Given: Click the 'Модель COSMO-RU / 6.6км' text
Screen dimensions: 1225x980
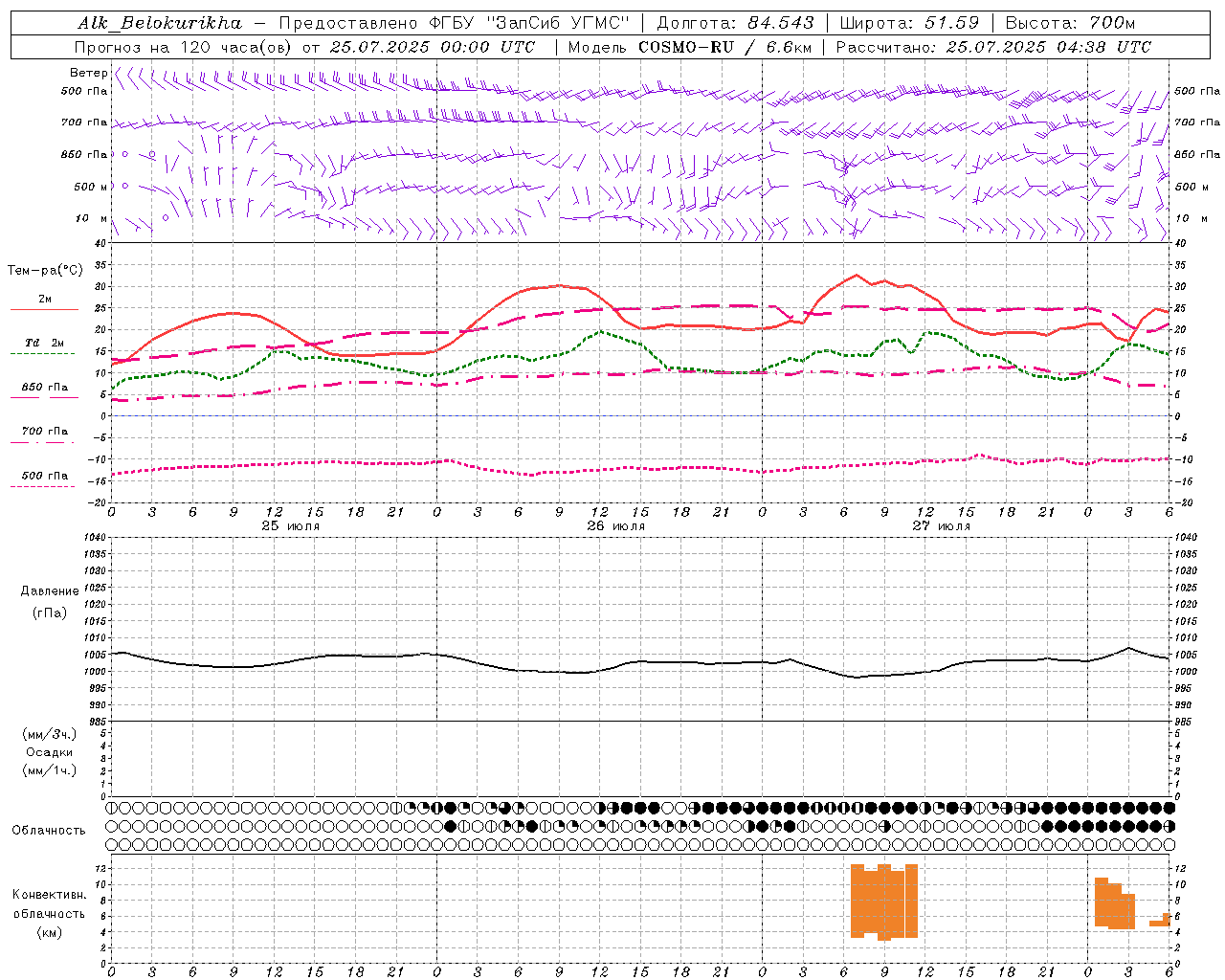Looking at the screenshot, I should 691,47.
